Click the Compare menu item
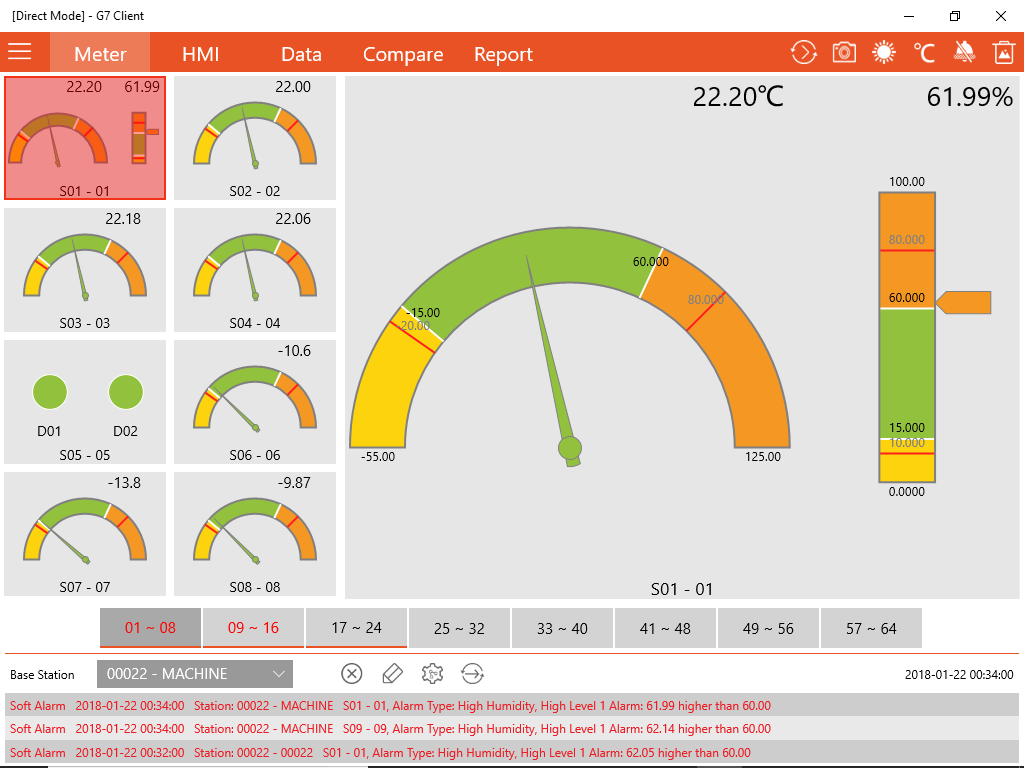 tap(402, 55)
